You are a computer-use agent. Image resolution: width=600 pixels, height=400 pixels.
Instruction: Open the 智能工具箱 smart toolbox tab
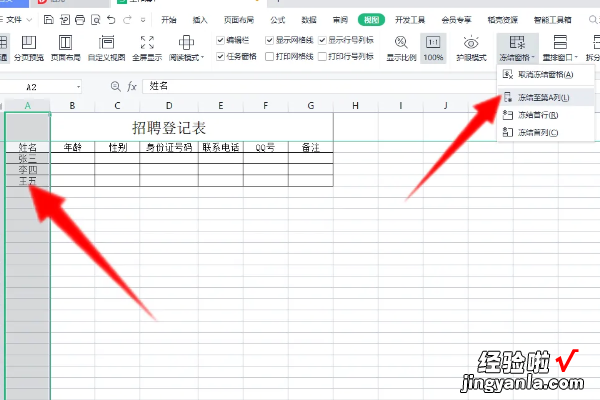[x=553, y=20]
